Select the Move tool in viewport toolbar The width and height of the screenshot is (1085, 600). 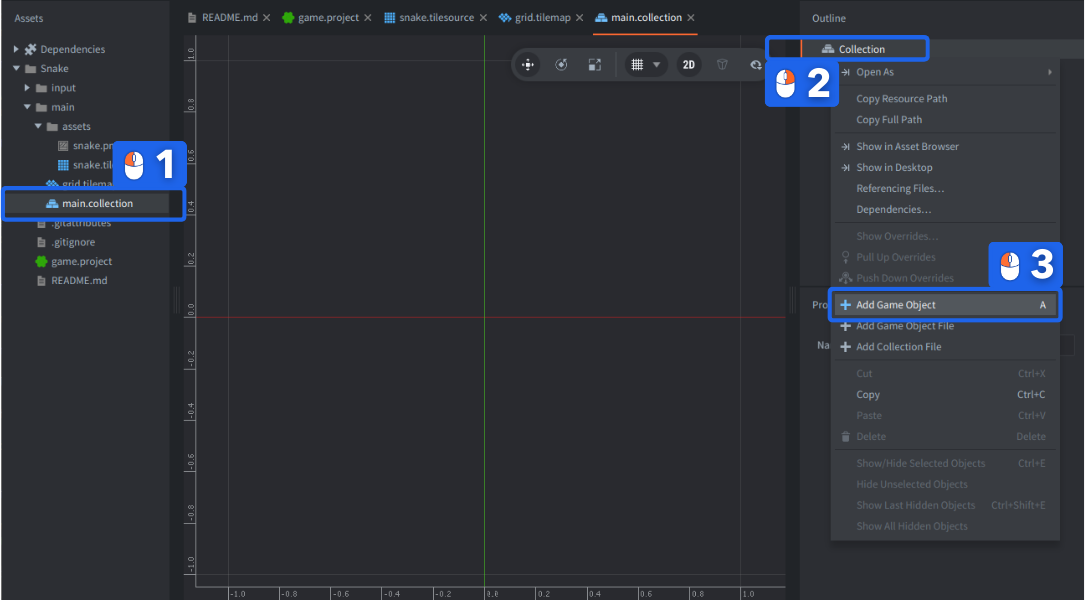click(x=528, y=65)
